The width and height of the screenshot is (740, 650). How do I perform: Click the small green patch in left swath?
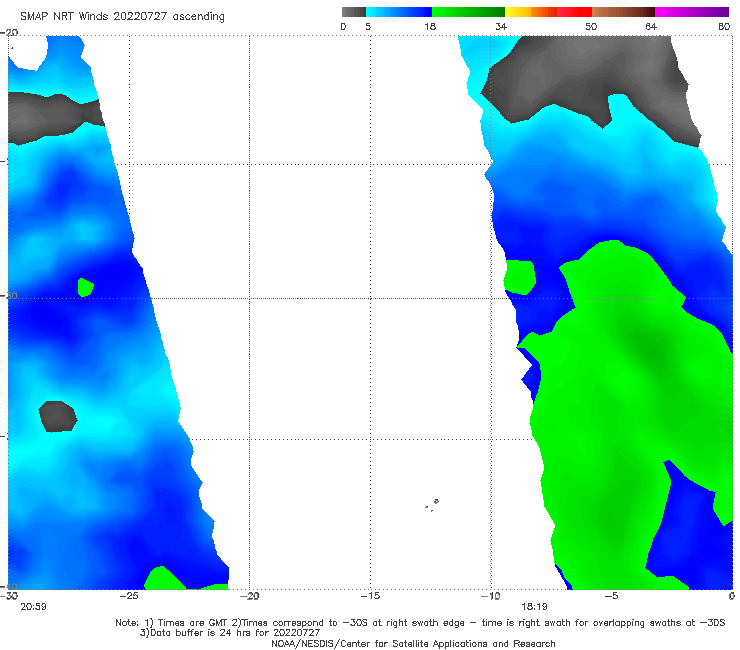85,287
